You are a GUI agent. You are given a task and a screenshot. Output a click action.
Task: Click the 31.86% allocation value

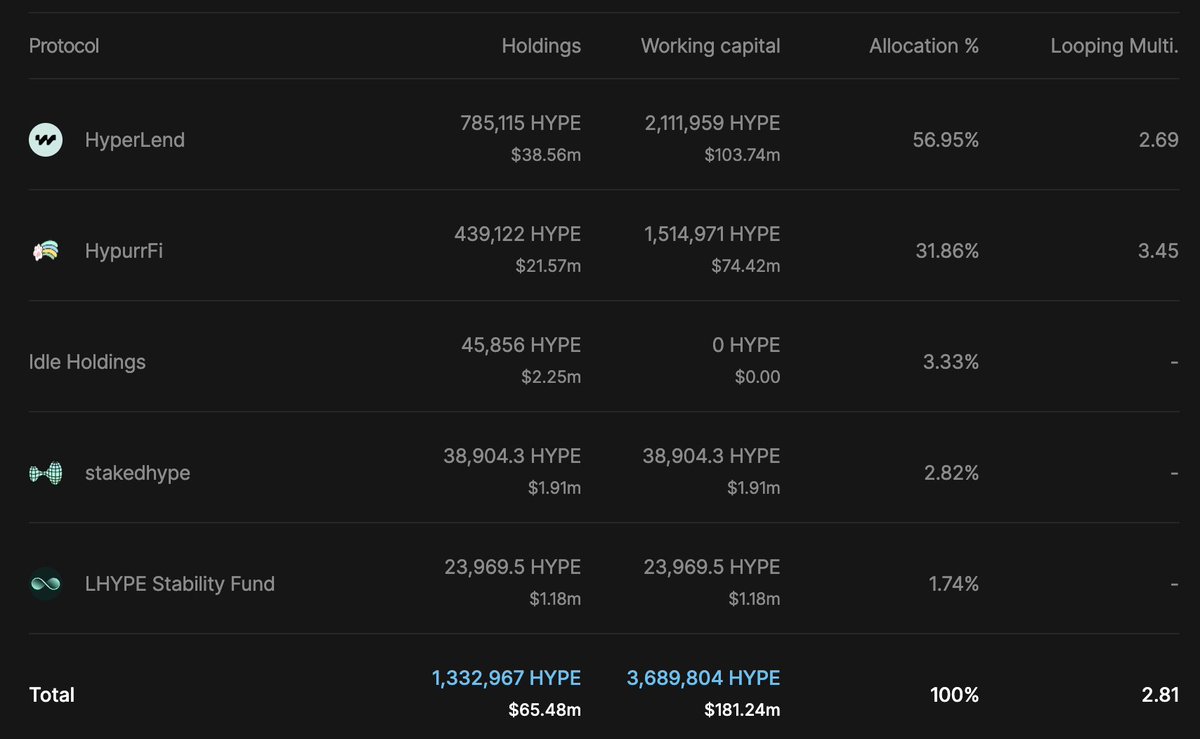[x=947, y=251]
